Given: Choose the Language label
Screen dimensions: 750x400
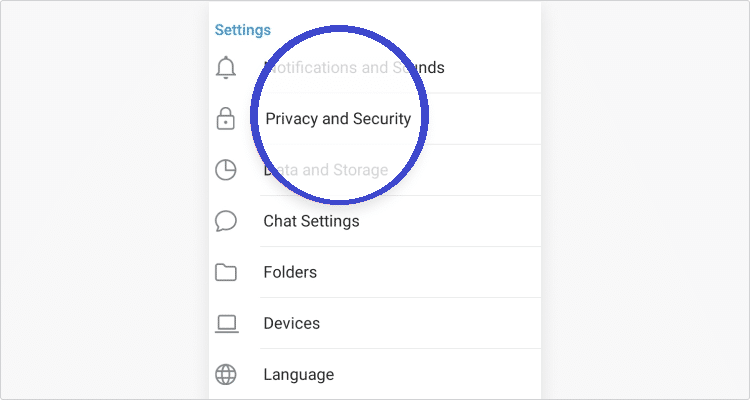Looking at the screenshot, I should (298, 375).
